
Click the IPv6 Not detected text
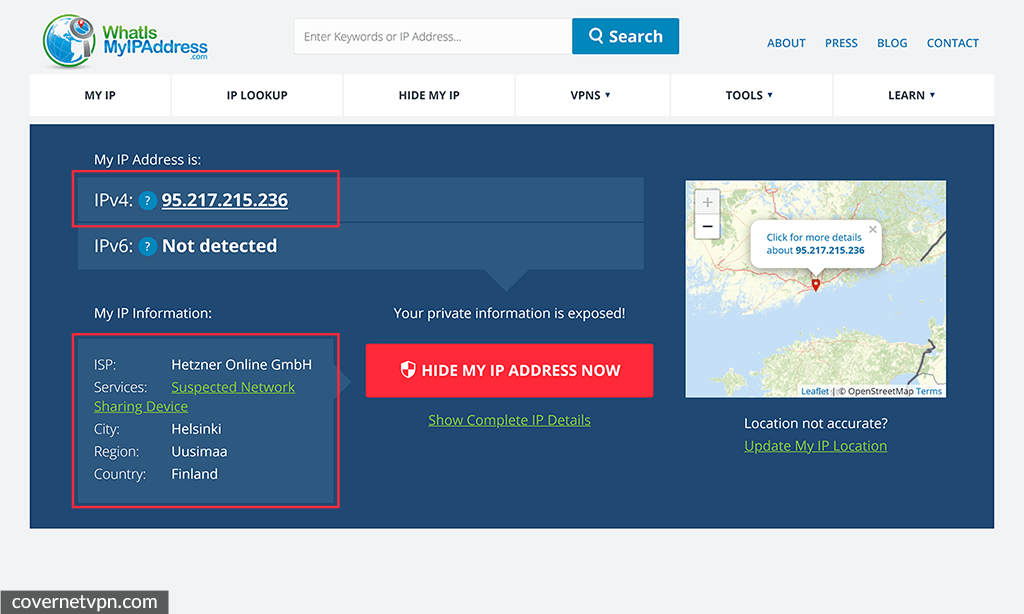pos(219,246)
